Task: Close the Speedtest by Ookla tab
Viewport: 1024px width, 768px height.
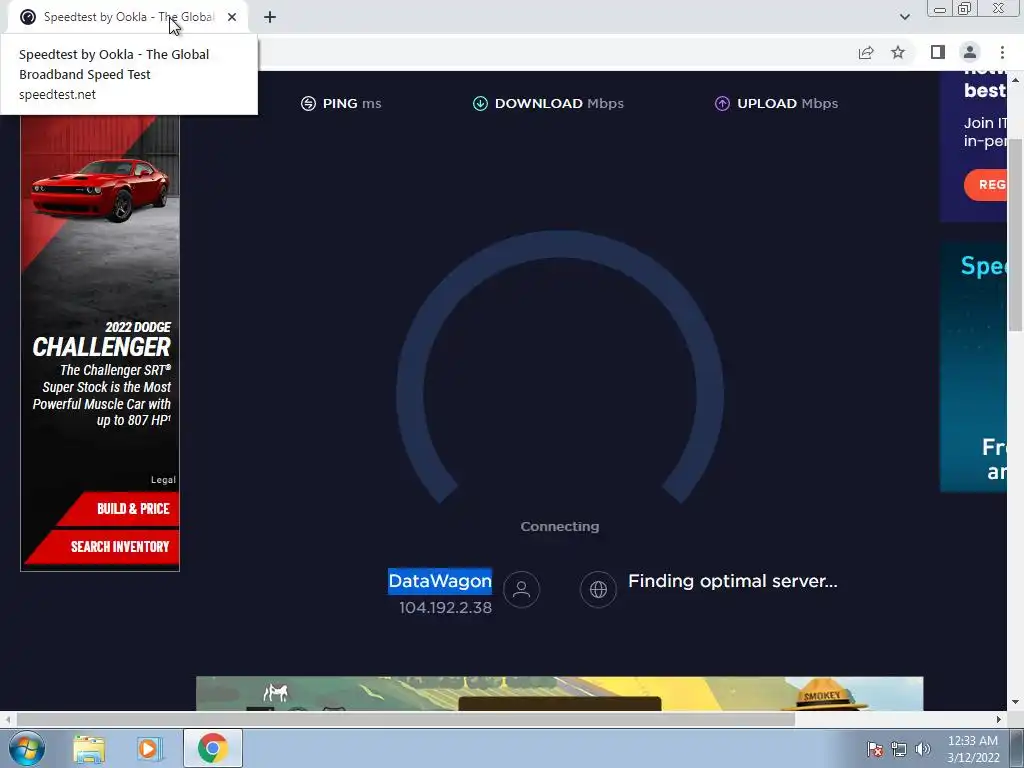Action: [x=232, y=17]
